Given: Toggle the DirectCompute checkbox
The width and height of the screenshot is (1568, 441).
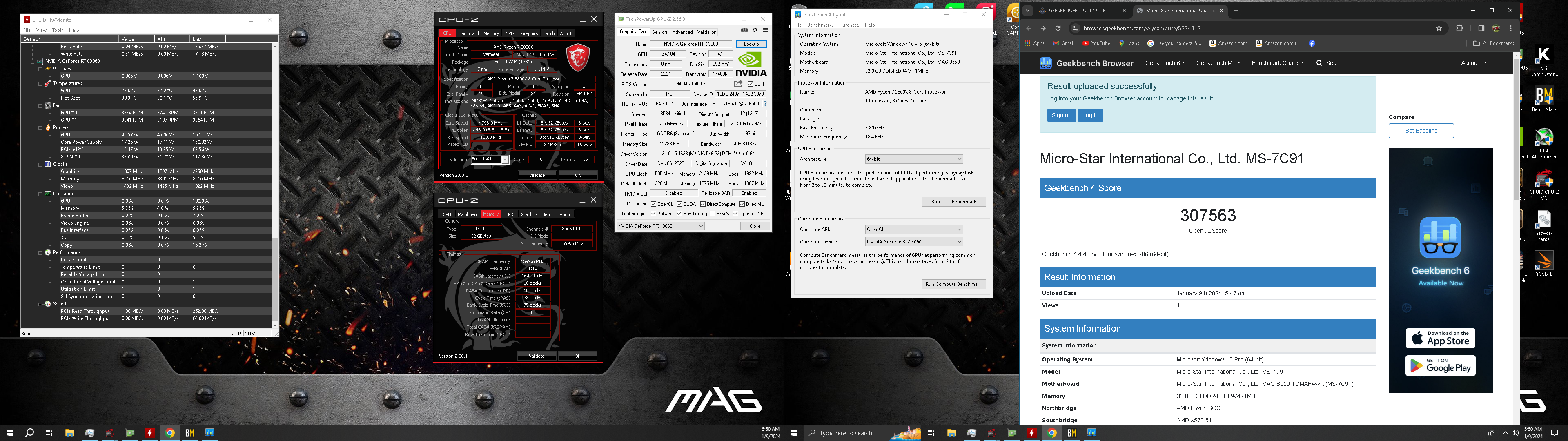Looking at the screenshot, I should click(x=703, y=204).
